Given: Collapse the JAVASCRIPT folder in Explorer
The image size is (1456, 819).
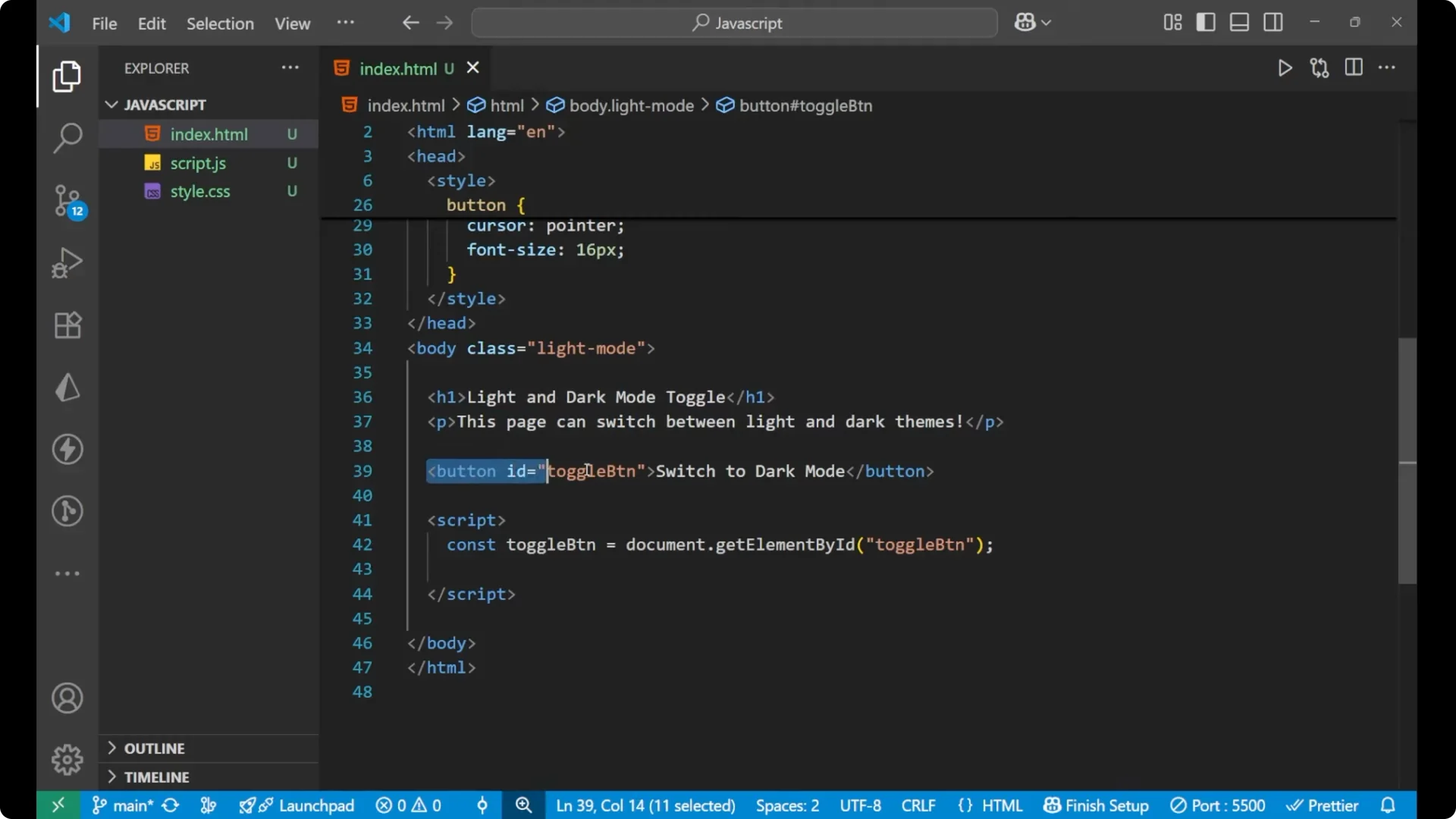Looking at the screenshot, I should point(111,105).
